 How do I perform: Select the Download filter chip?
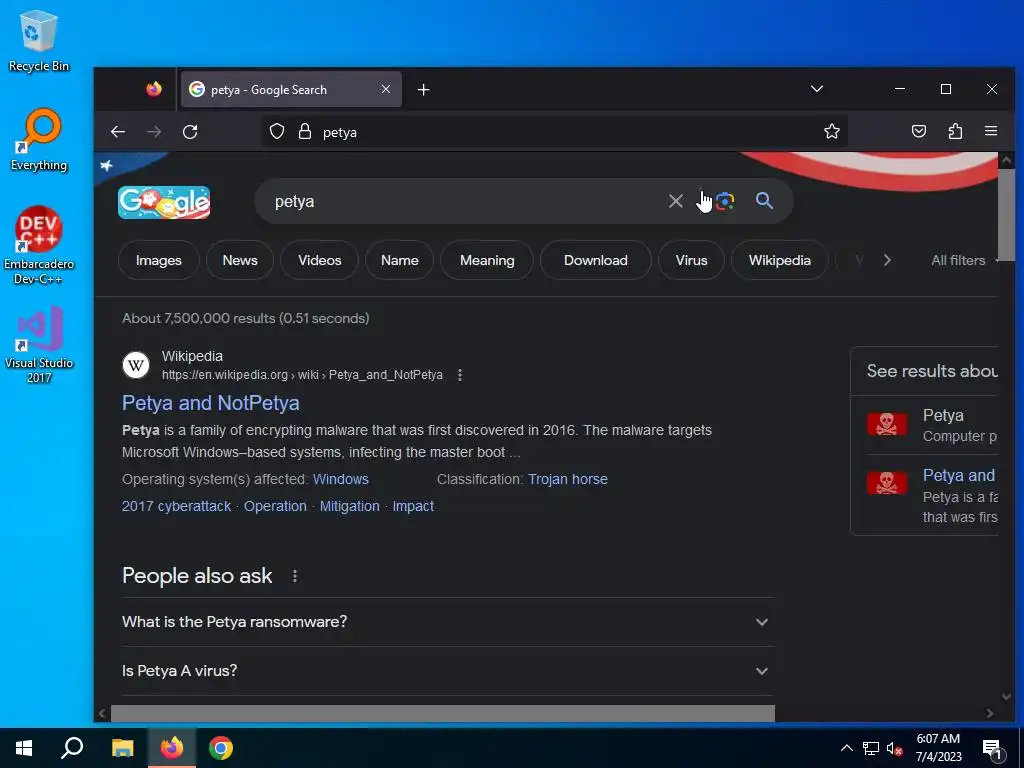click(596, 260)
